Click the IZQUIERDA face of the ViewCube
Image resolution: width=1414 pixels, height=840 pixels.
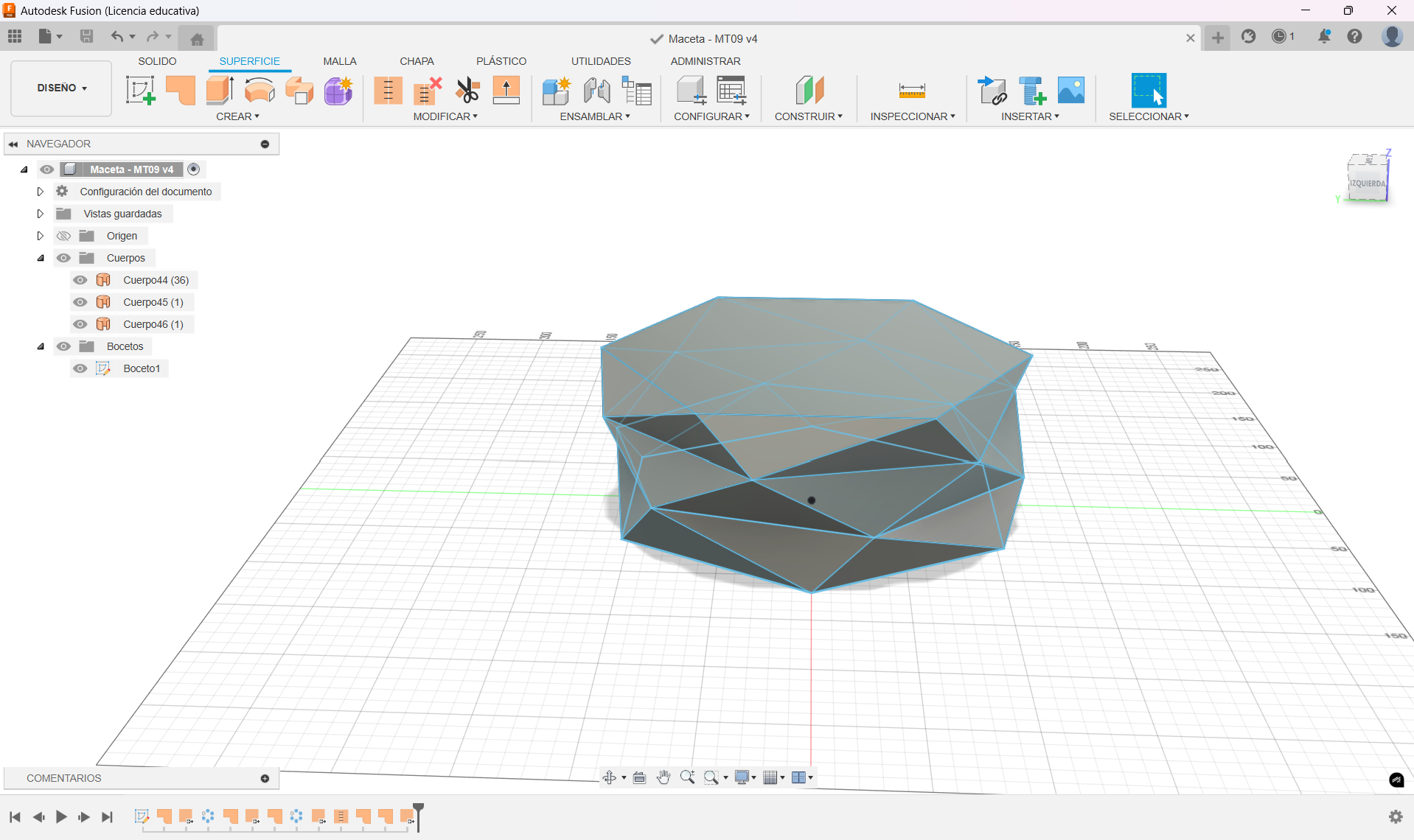tap(1367, 183)
